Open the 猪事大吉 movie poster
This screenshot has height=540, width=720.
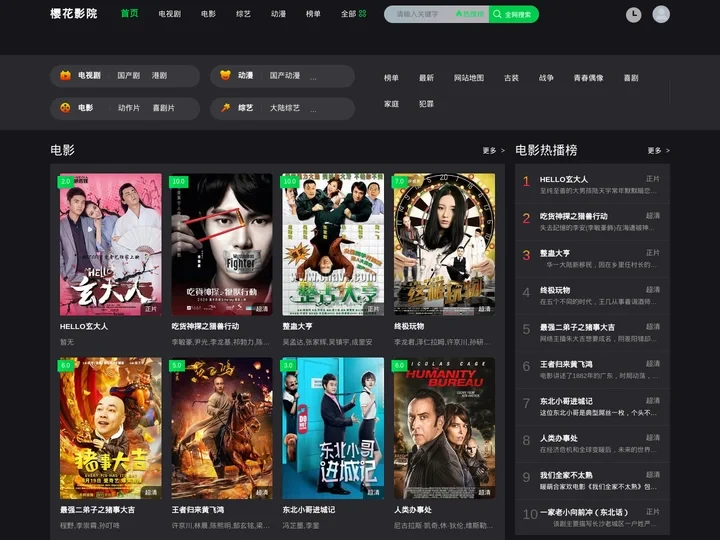pyautogui.click(x=111, y=428)
